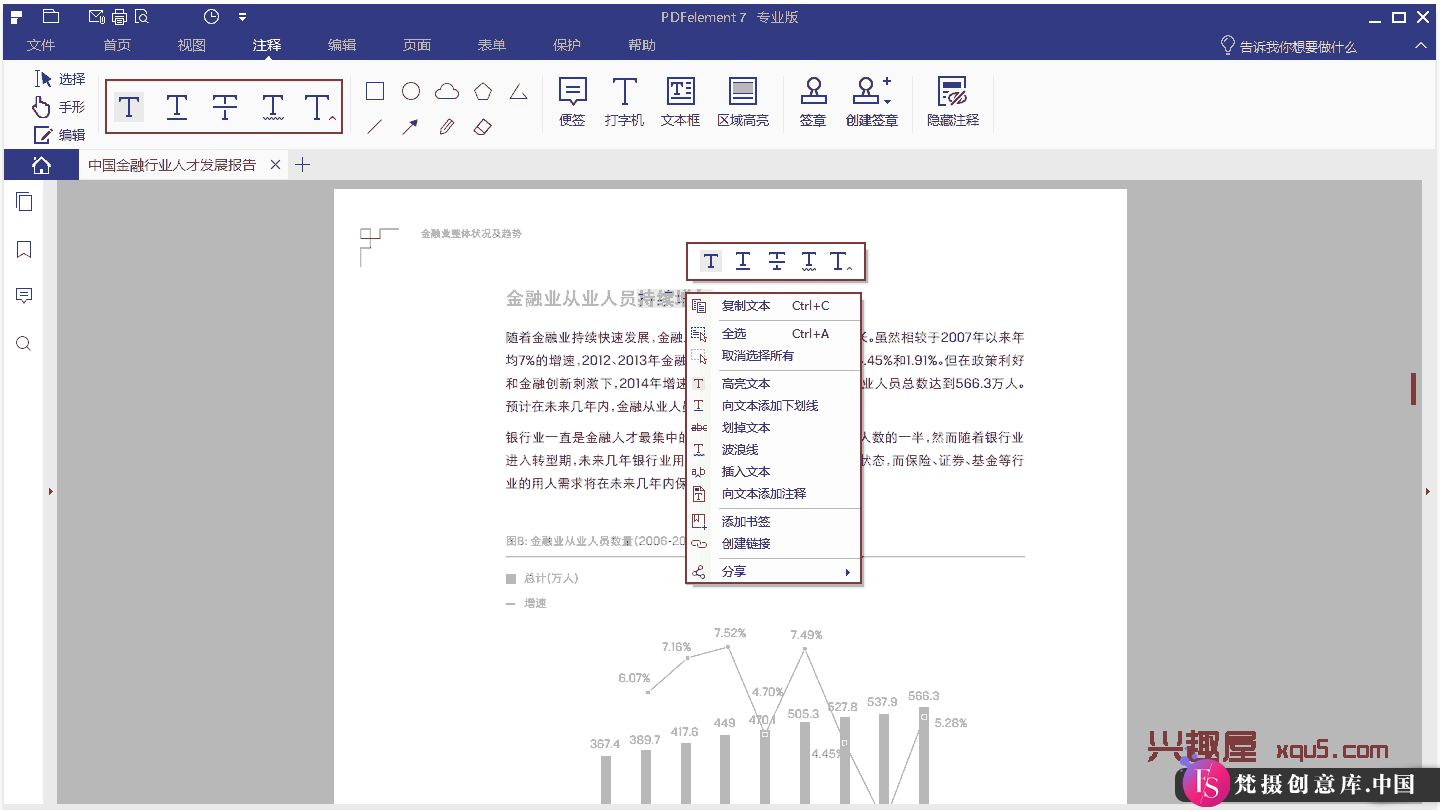Pick the eraser tool
1440x810 pixels.
coord(483,127)
